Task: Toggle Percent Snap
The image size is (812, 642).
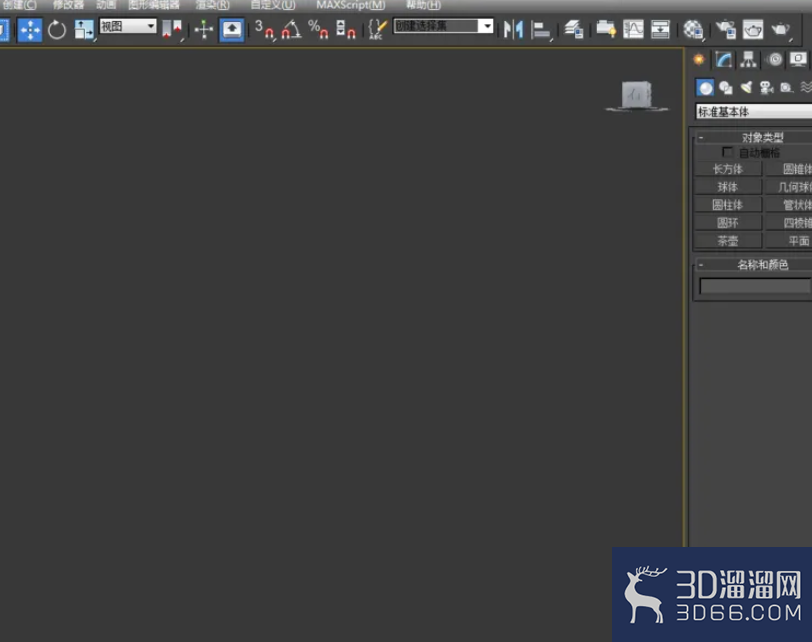Action: pos(318,30)
